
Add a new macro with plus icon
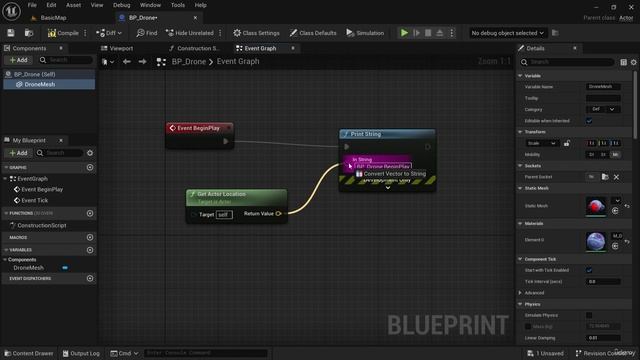pos(90,237)
